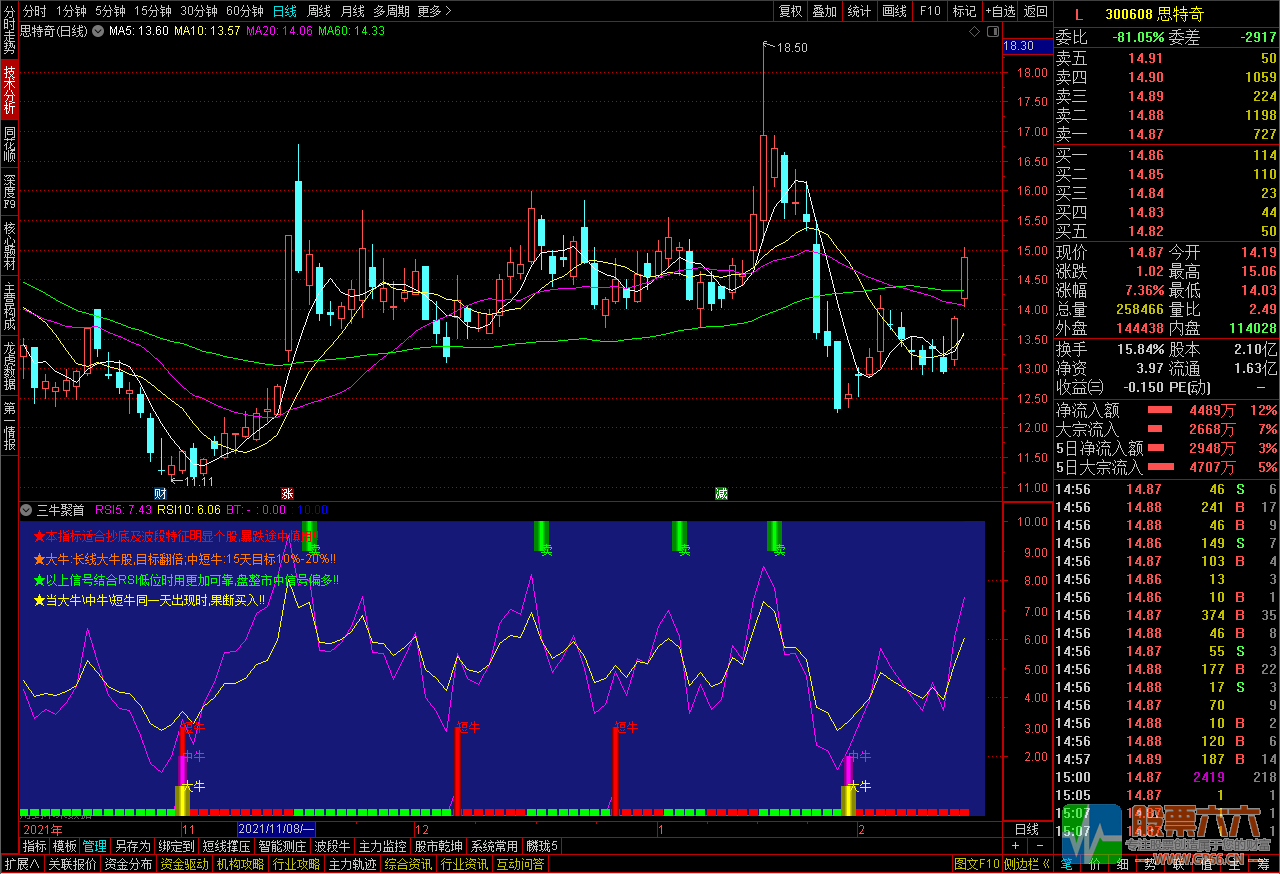Open 龙虎数据 sidebar tab
This screenshot has height=874, width=1280.
pos(9,367)
